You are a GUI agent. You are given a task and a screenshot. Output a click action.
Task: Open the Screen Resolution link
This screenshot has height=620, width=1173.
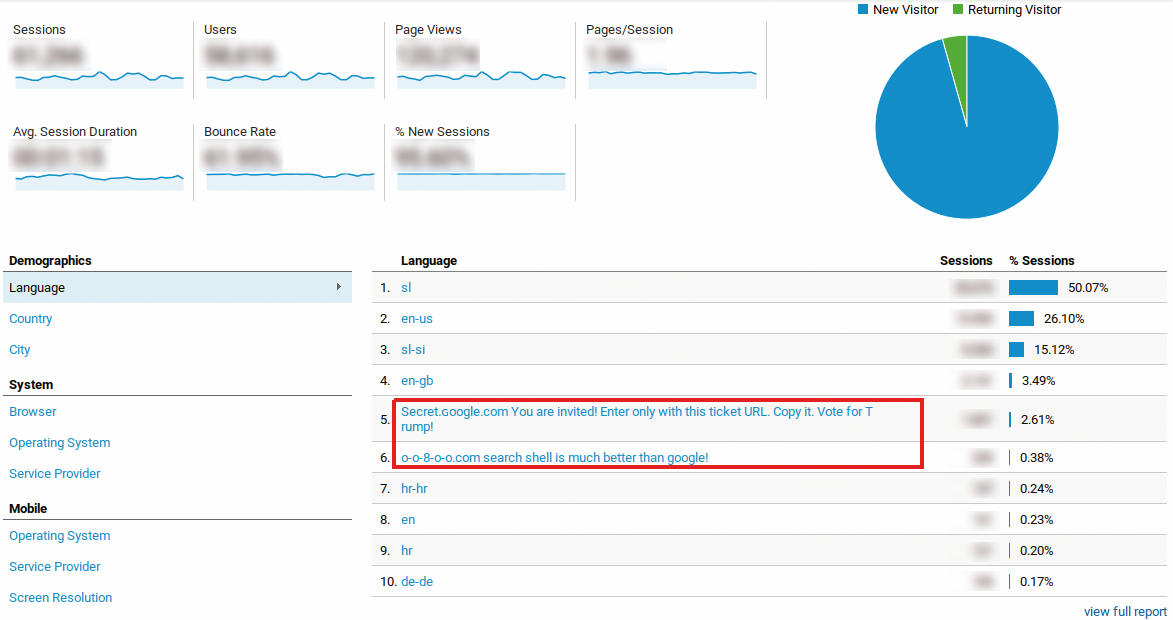[61, 598]
